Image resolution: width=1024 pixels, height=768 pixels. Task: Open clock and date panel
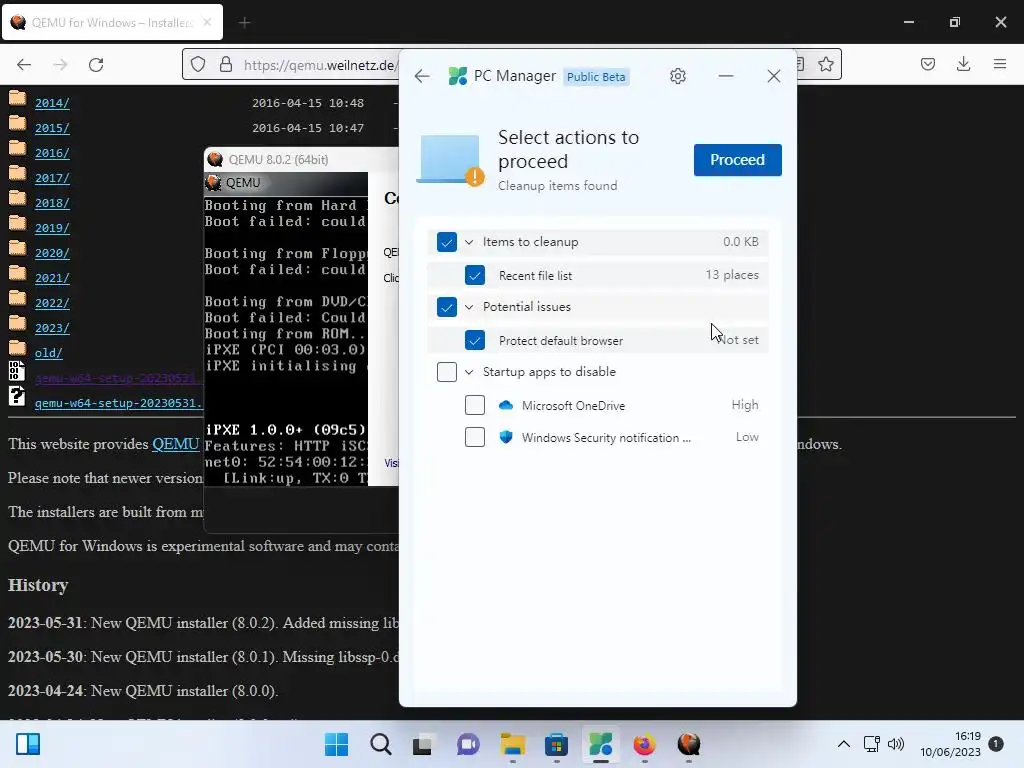(950, 744)
